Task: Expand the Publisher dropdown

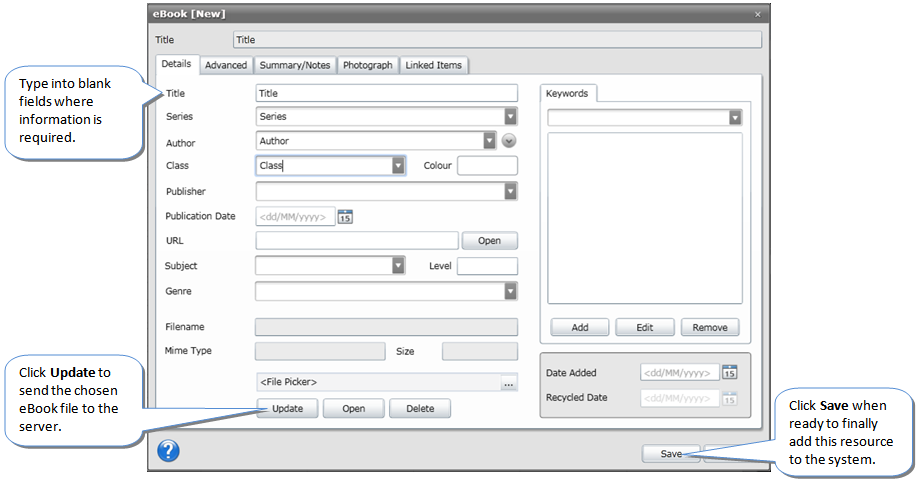Action: click(x=510, y=191)
